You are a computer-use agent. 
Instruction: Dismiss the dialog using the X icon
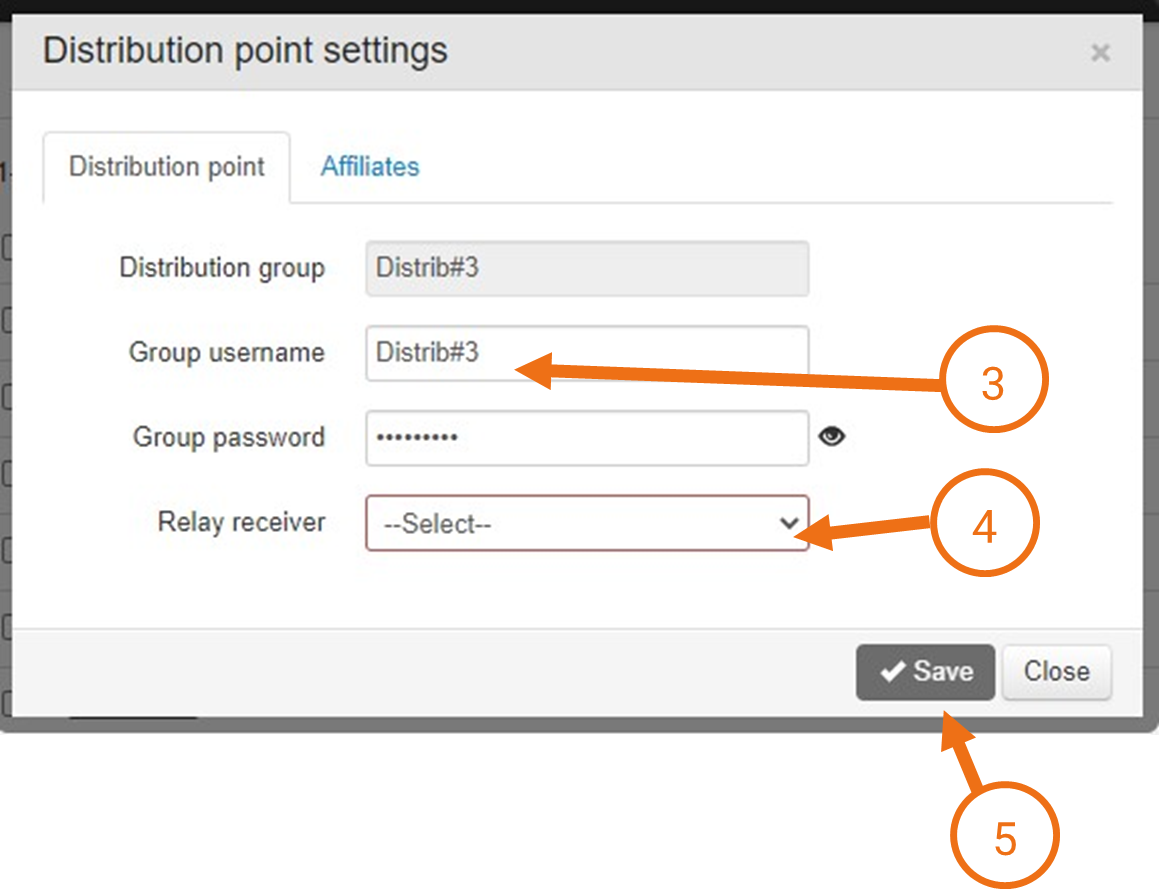tap(1100, 54)
